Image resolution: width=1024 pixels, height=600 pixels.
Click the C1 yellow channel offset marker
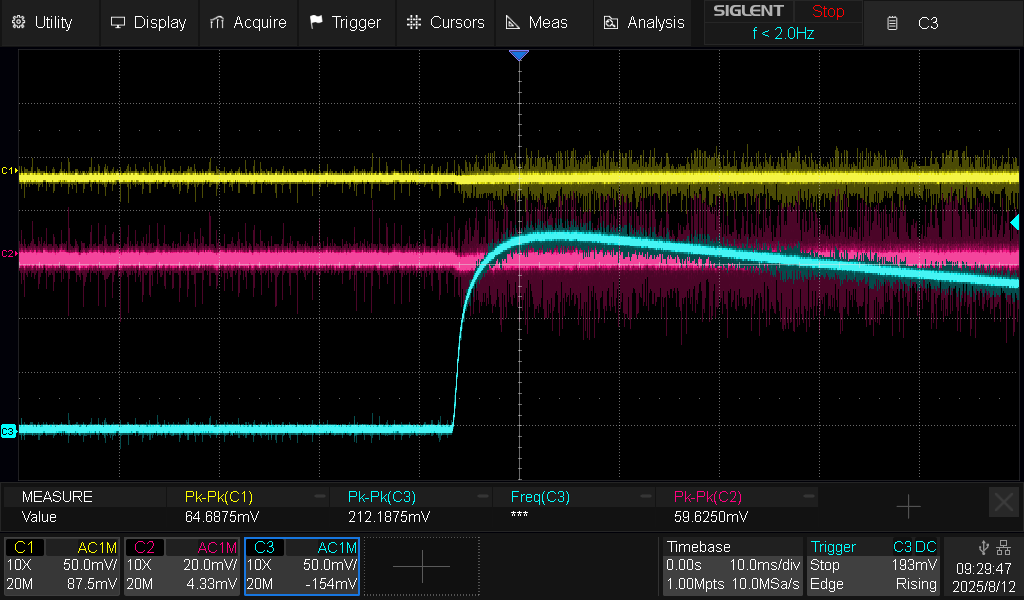click(x=9, y=171)
